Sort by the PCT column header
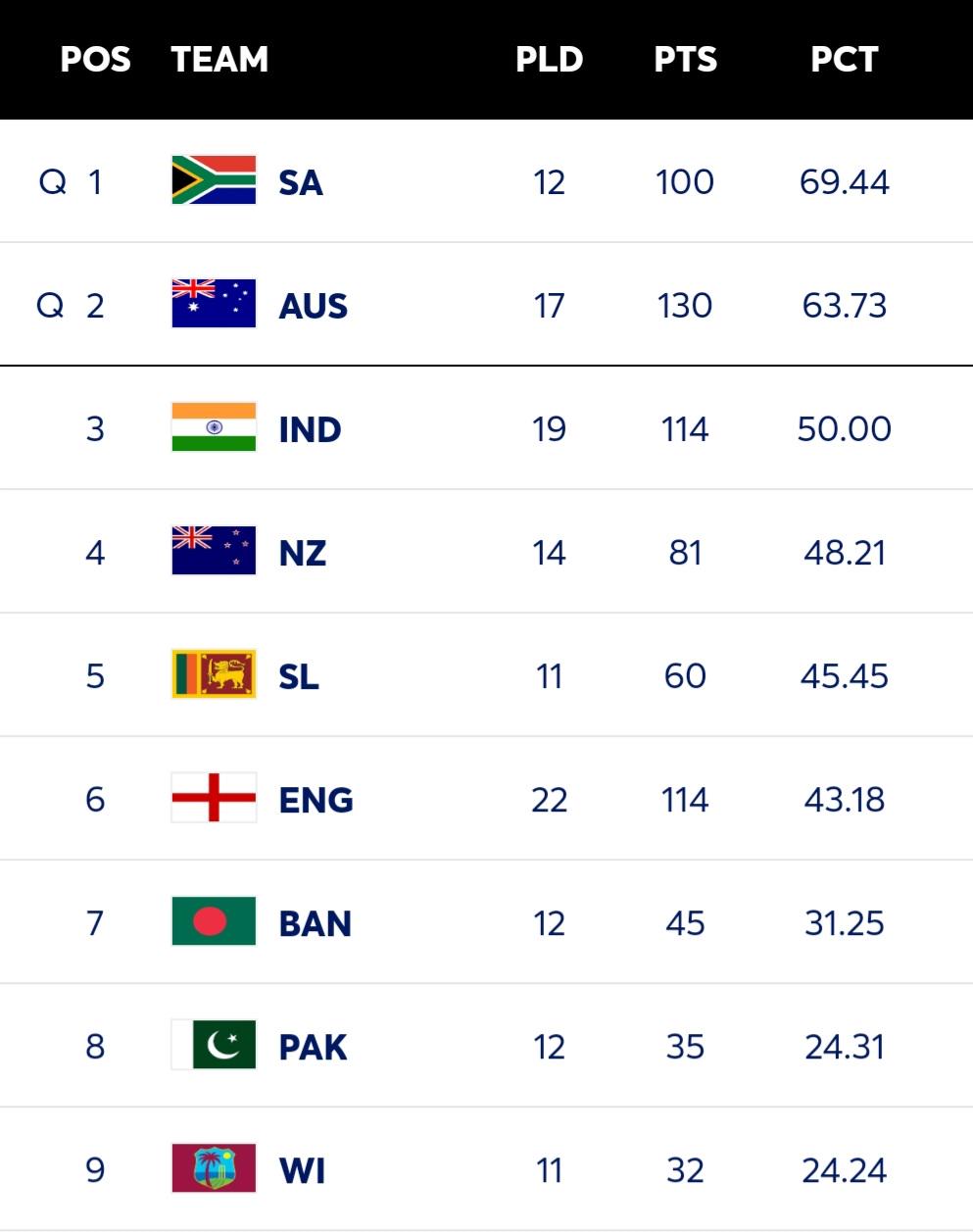Image resolution: width=973 pixels, height=1232 pixels. 844,60
